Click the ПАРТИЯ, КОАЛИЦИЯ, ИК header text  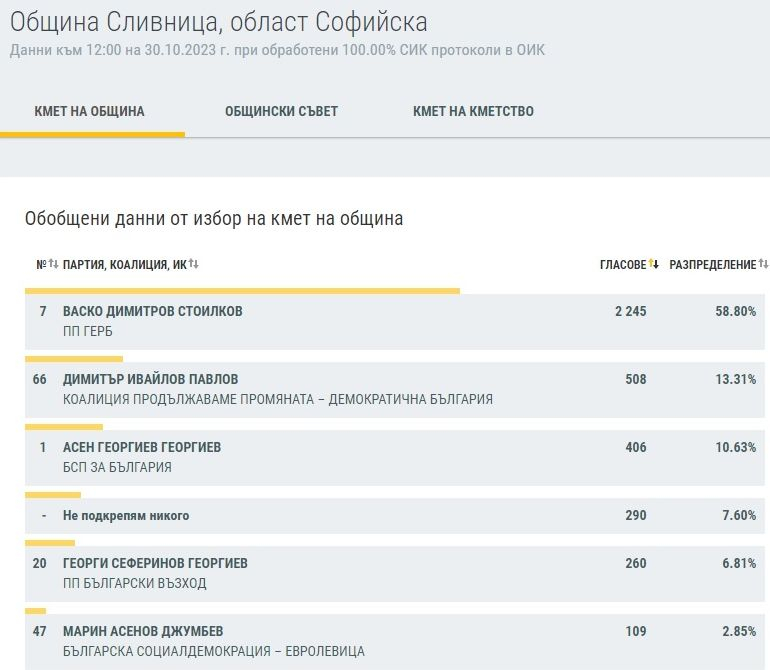(x=125, y=265)
